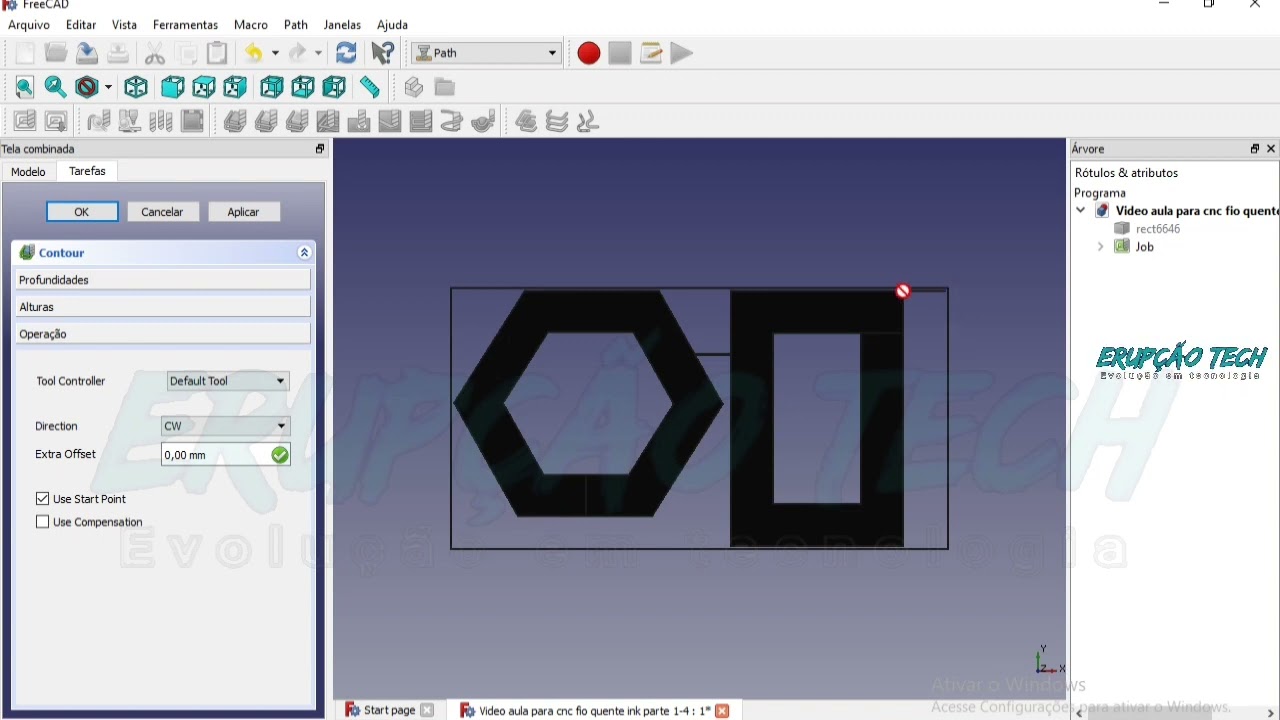Click the measure distance ruler icon
The height and width of the screenshot is (720, 1280).
tap(370, 88)
